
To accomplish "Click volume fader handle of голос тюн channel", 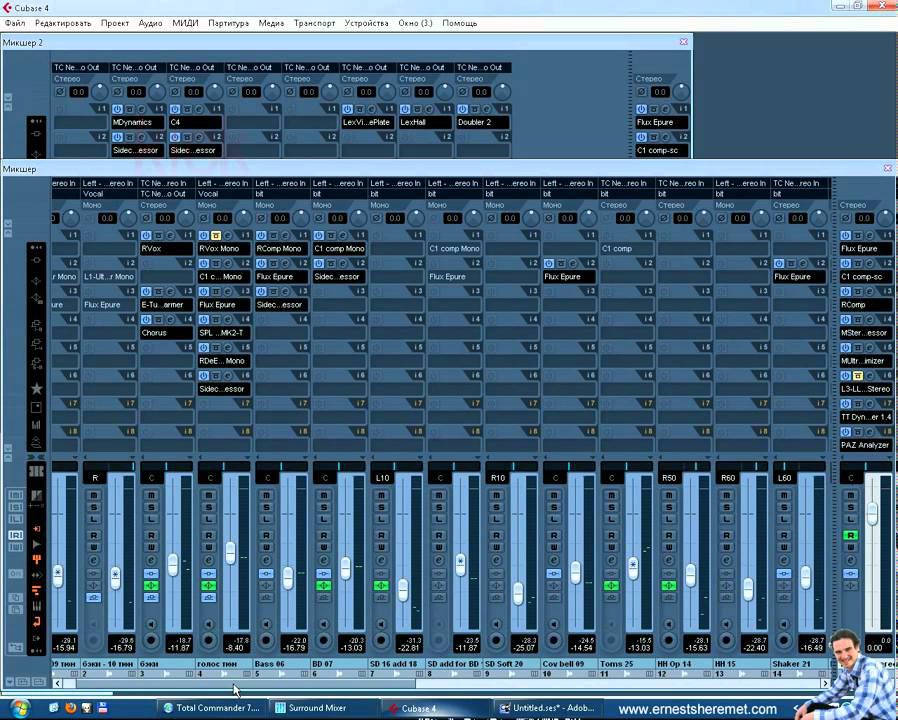I will 230,553.
